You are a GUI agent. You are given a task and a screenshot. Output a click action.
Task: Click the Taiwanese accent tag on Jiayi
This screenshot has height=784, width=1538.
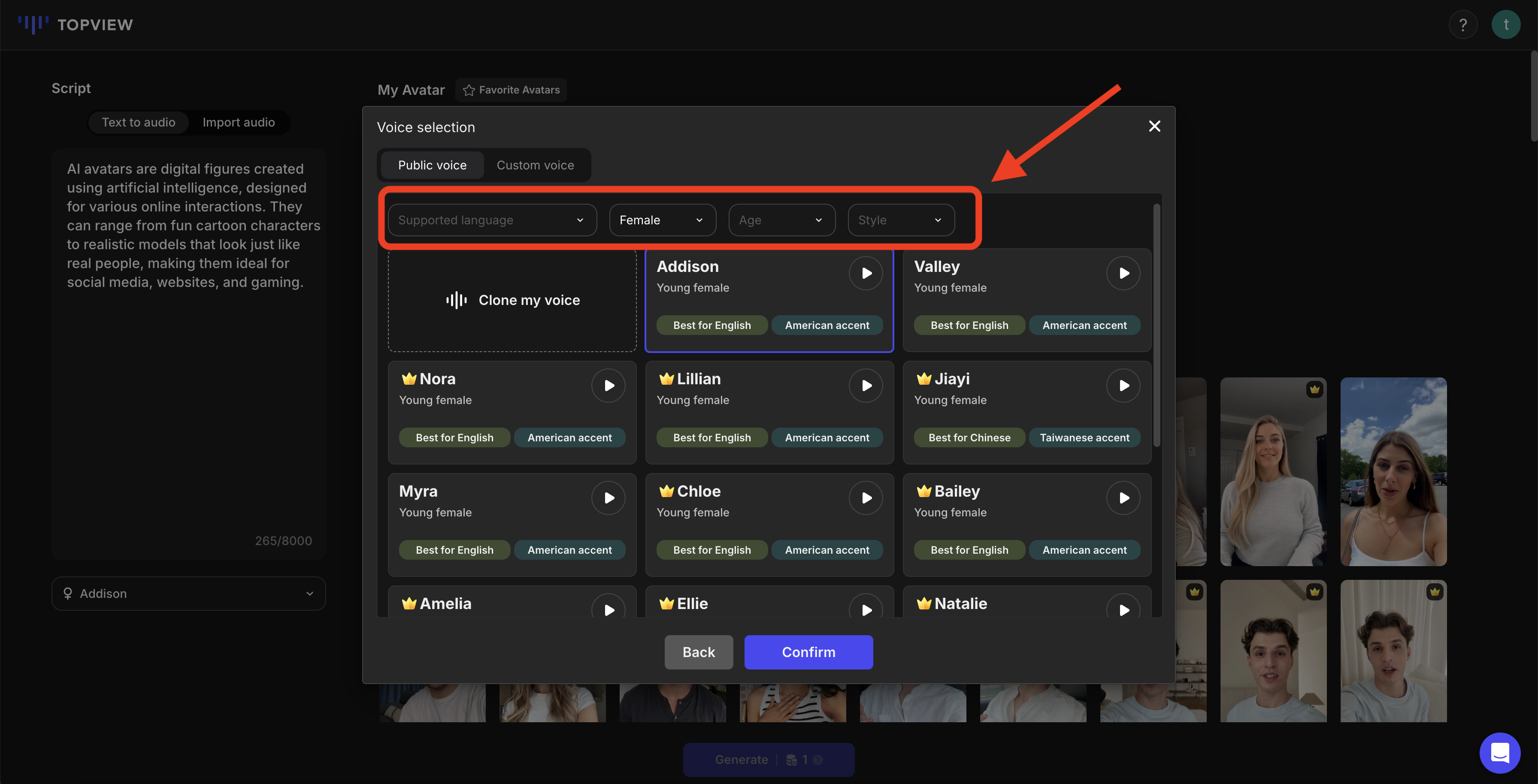tap(1084, 438)
